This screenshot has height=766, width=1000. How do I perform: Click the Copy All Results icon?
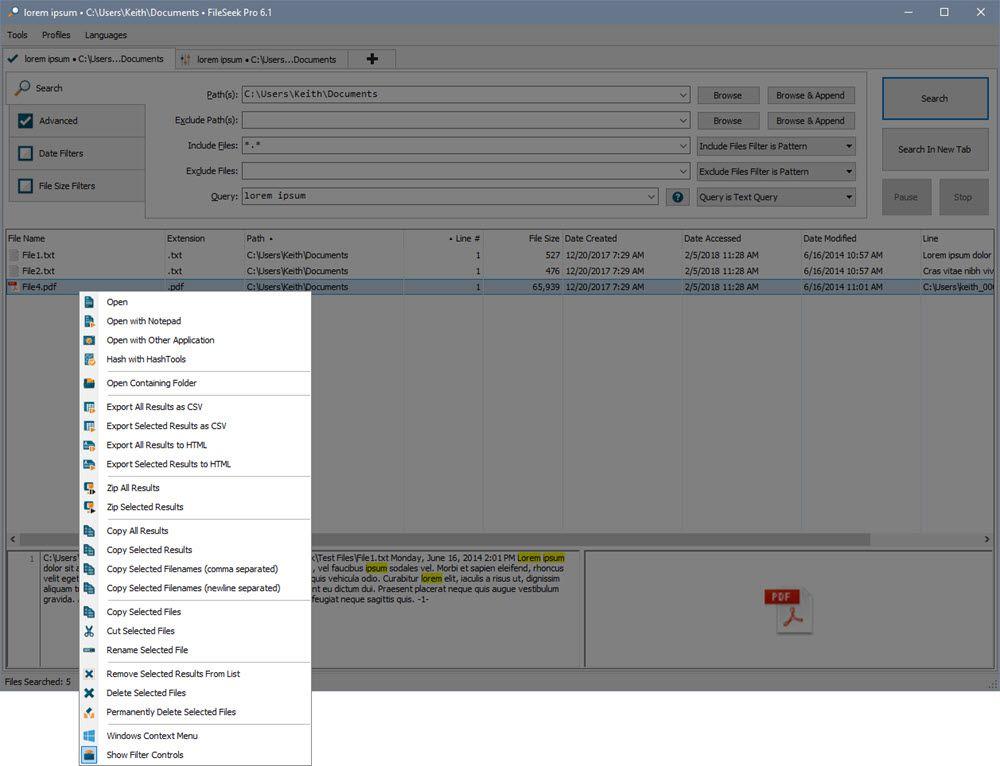pyautogui.click(x=89, y=531)
